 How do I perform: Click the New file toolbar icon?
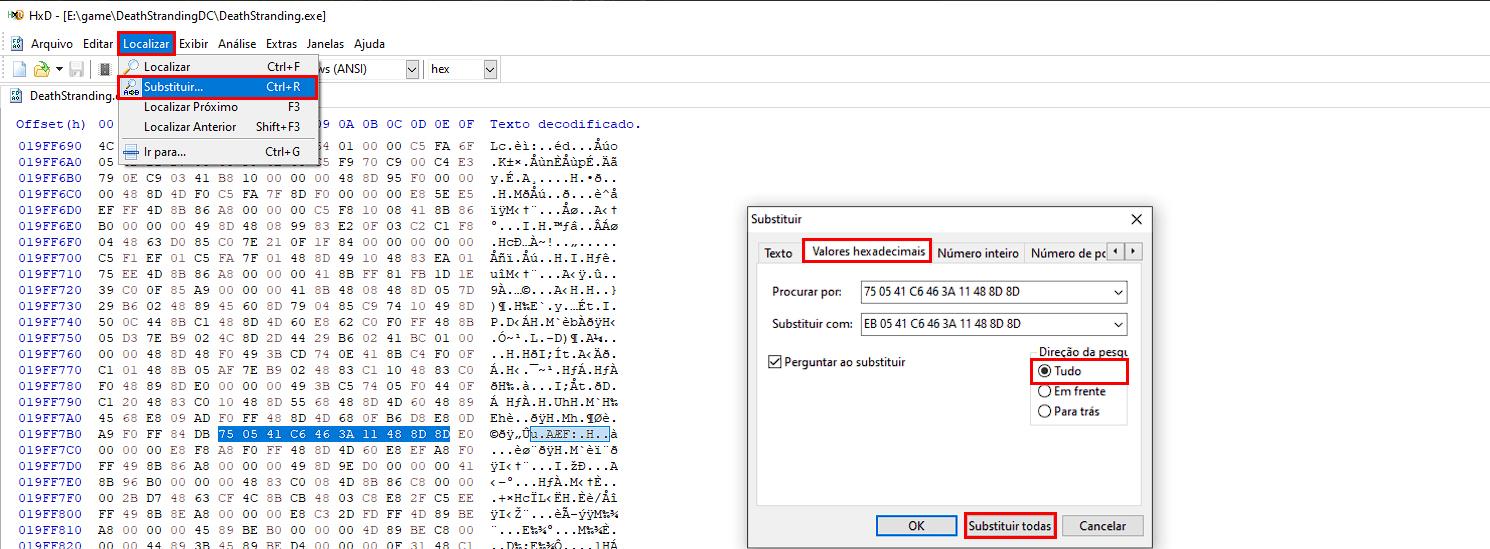click(x=19, y=69)
